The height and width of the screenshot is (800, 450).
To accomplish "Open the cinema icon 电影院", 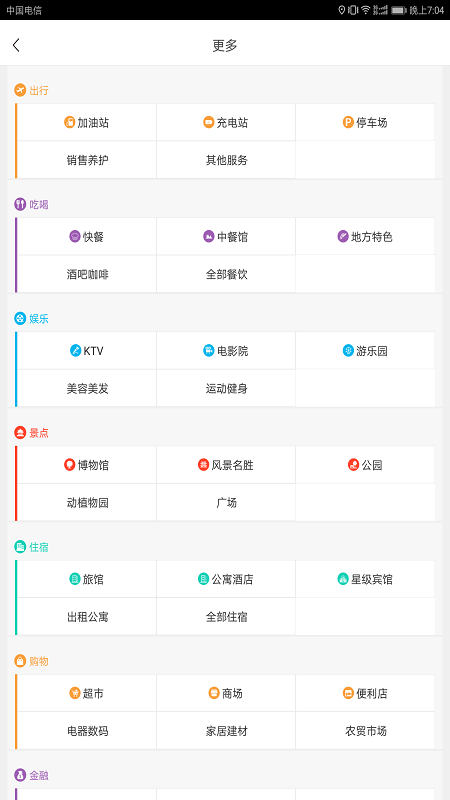I will [209, 351].
